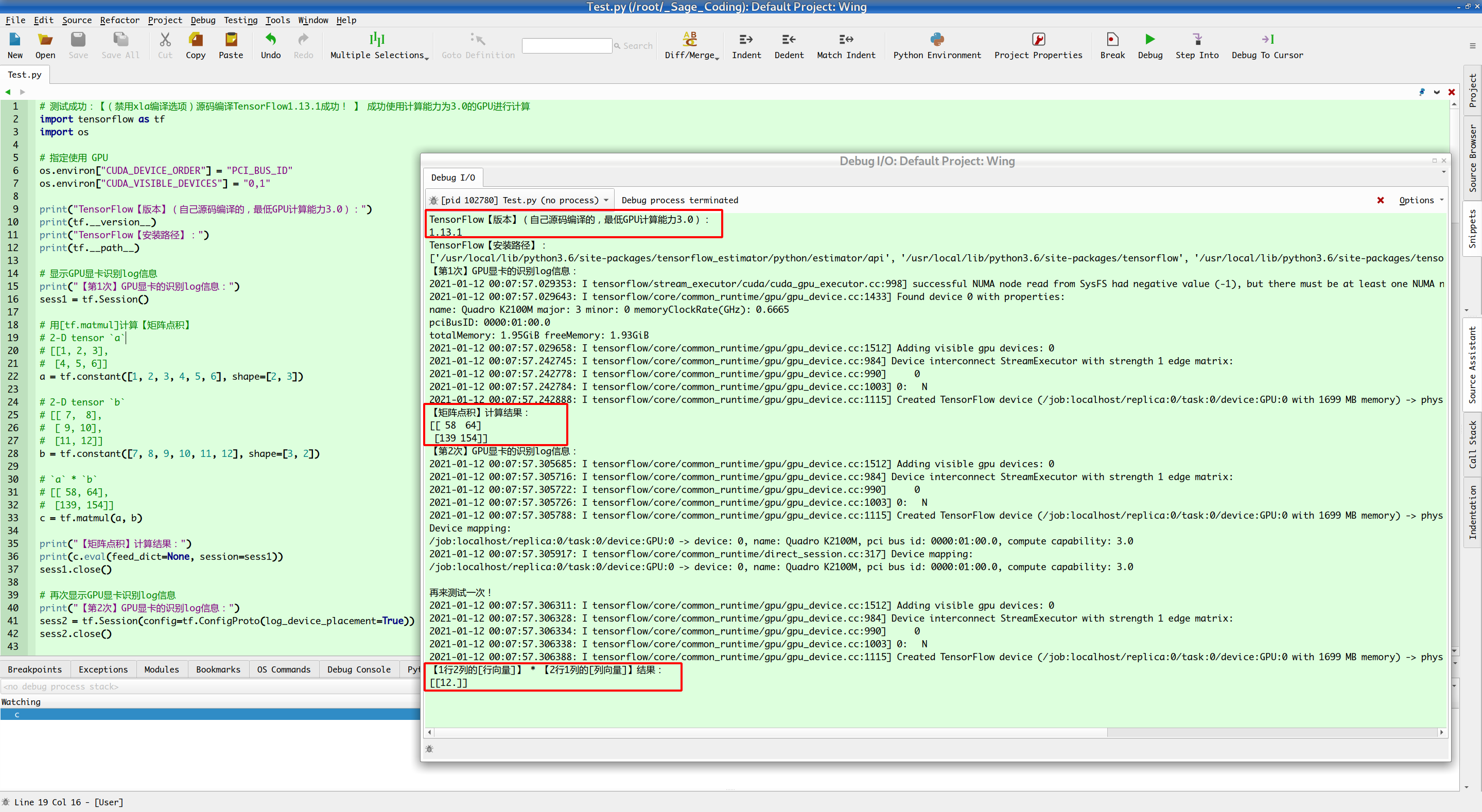Open the Source Browser side tab
1482x812 pixels.
click(1472, 158)
